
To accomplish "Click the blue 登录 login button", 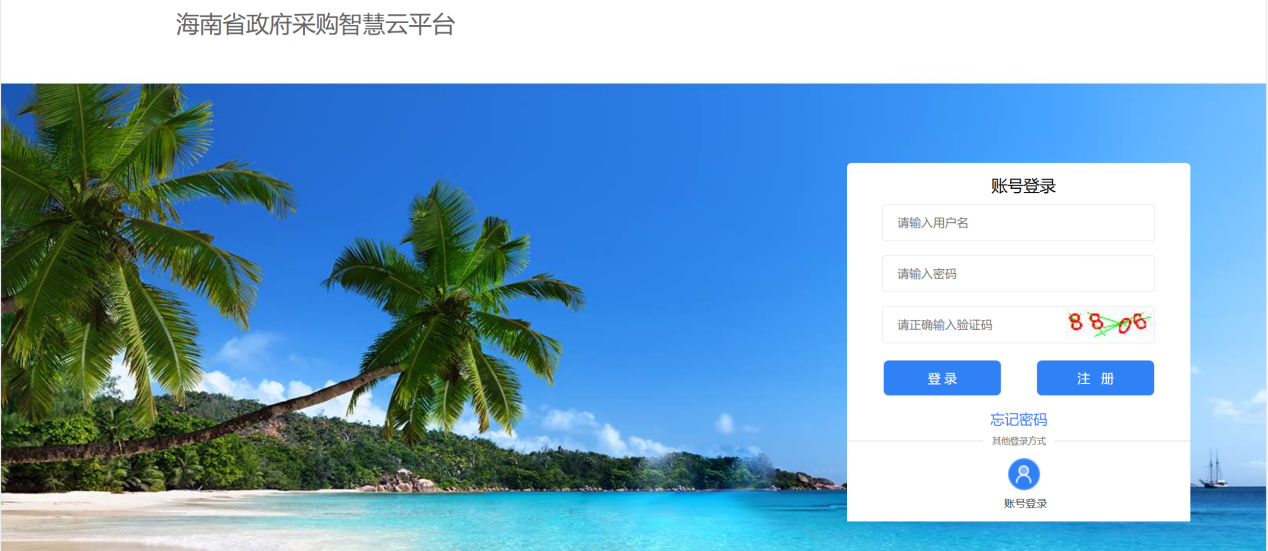I will (942, 378).
